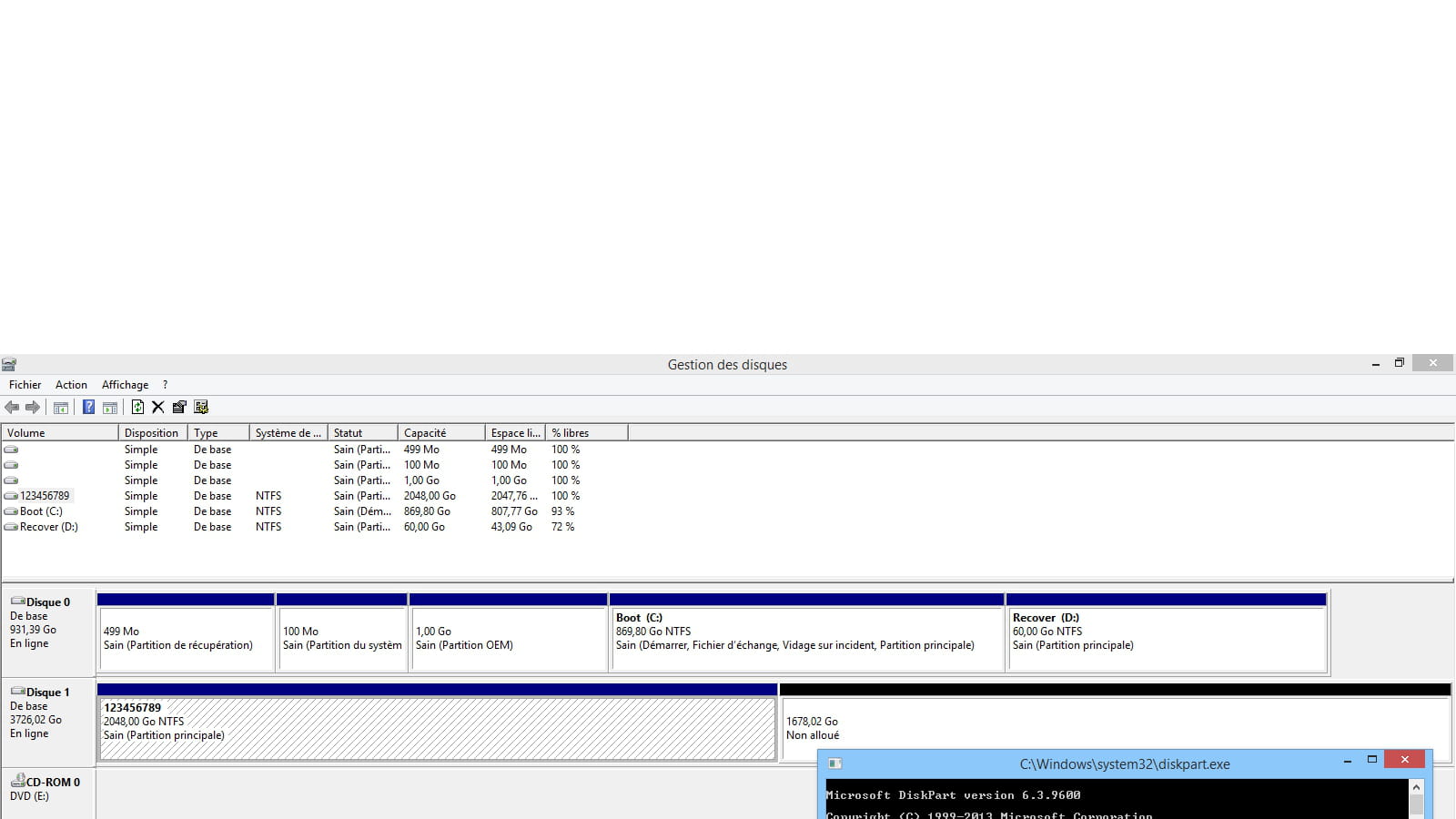The height and width of the screenshot is (819, 1456).
Task: Select the 499 Mo recovery partition block
Action: 186,633
